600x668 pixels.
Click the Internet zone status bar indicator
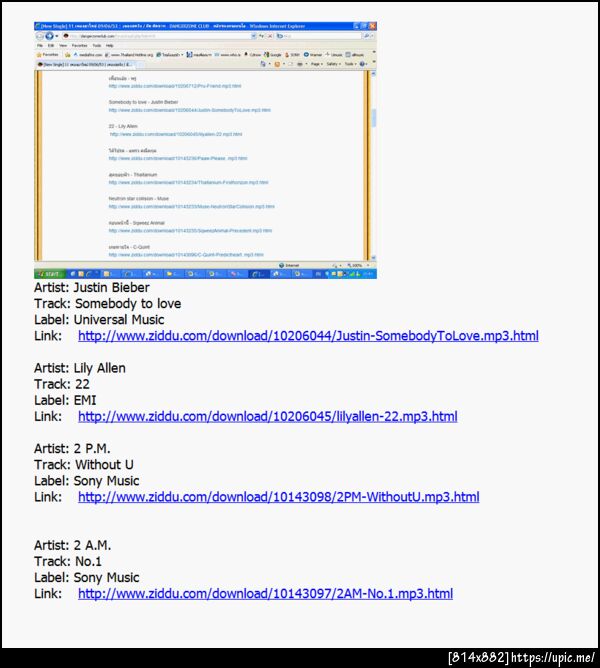(x=289, y=265)
